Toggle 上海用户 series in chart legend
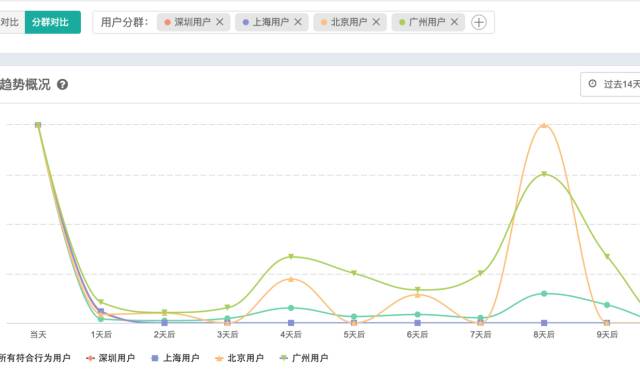Screen dimensions: 640x377 coord(175,358)
